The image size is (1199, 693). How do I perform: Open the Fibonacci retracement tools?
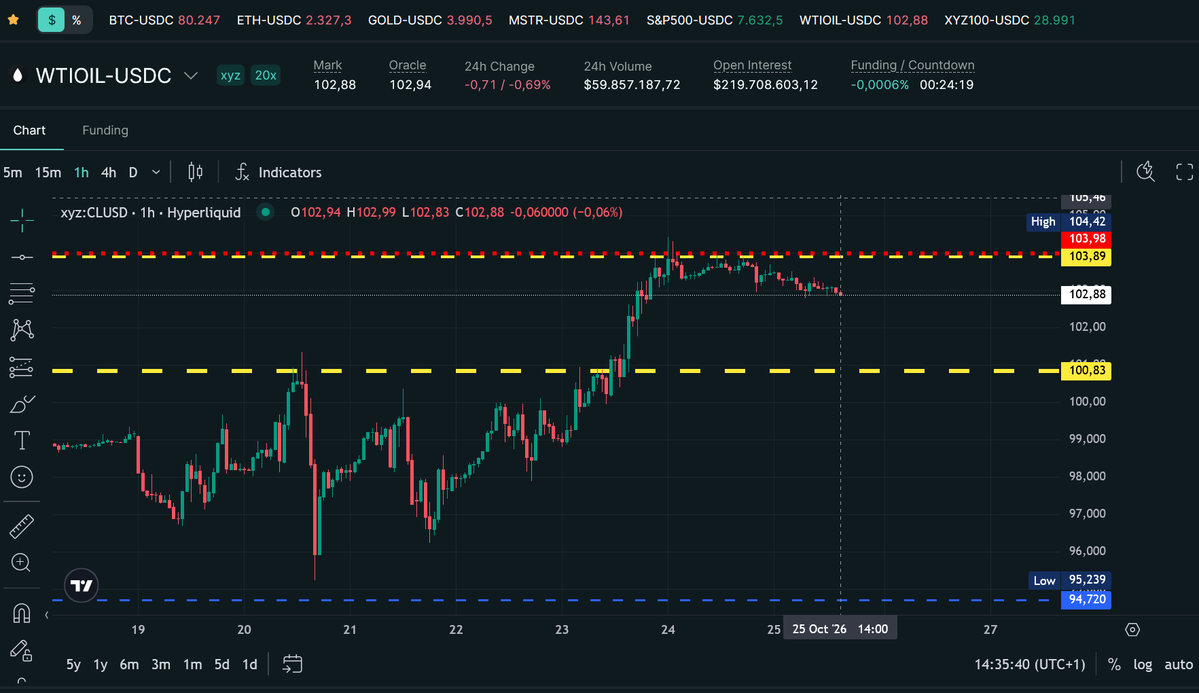[x=21, y=293]
